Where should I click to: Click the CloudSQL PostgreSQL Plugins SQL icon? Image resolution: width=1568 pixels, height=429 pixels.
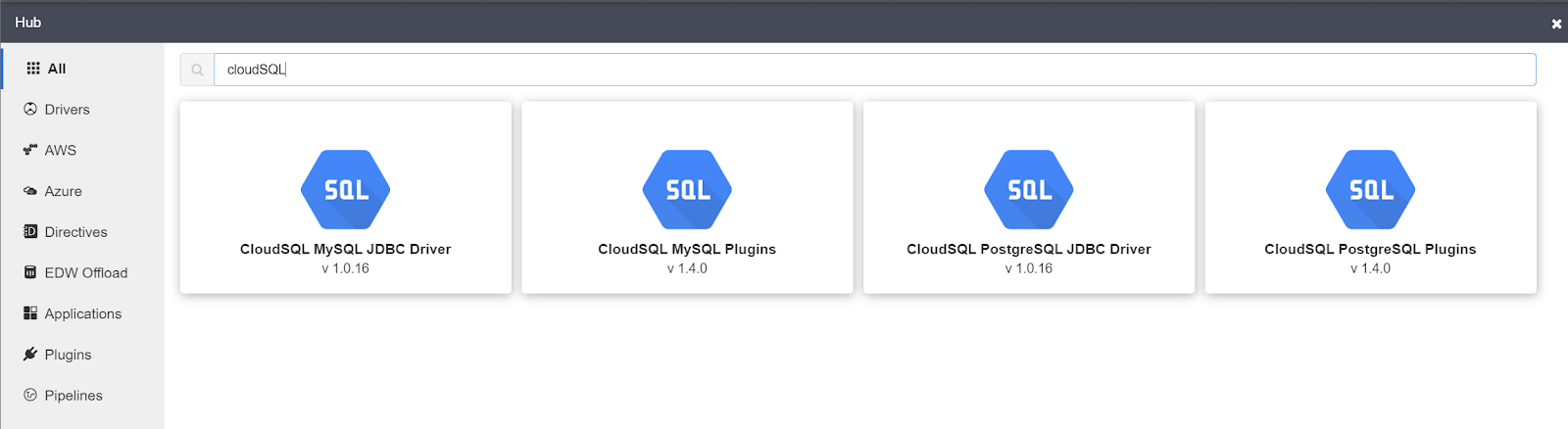tap(1370, 189)
